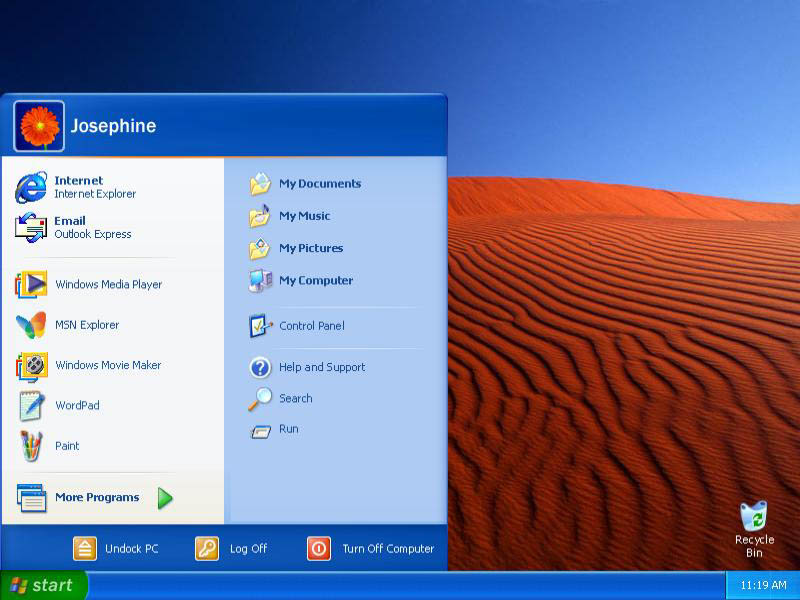
Task: Click the My Documents folder icon
Action: (260, 184)
